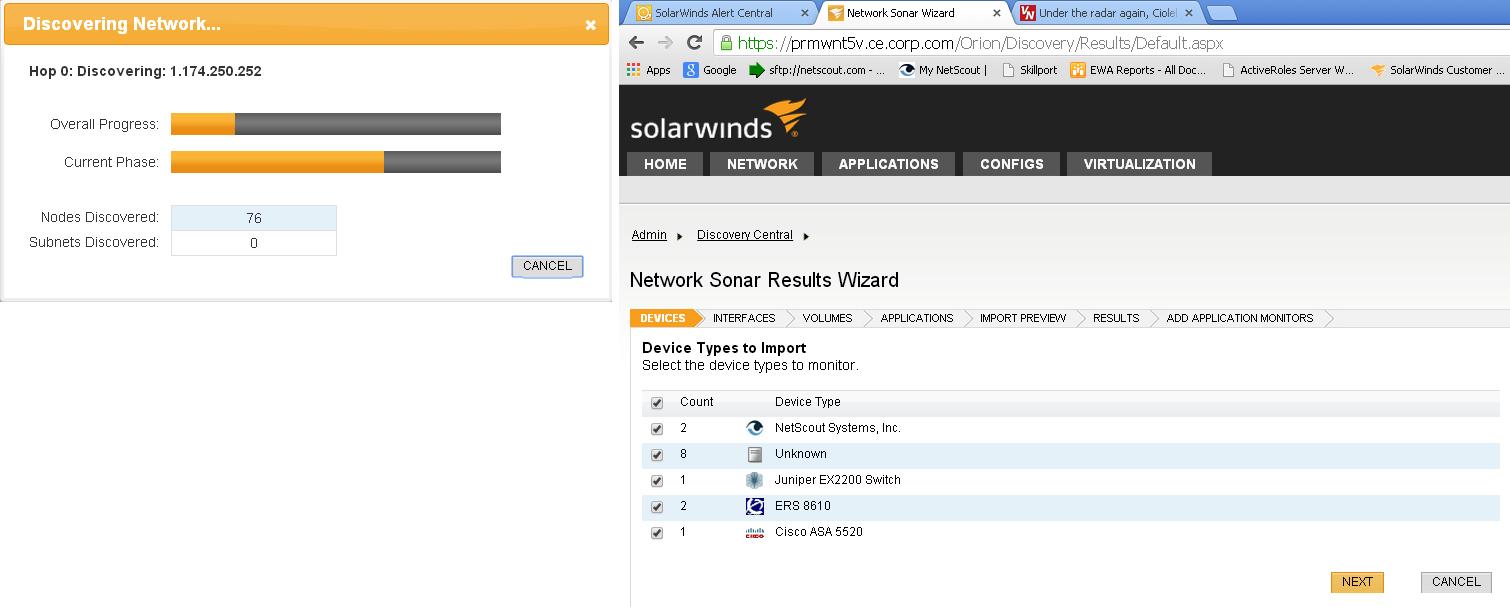Open the APPLICATIONS menu

click(888, 164)
